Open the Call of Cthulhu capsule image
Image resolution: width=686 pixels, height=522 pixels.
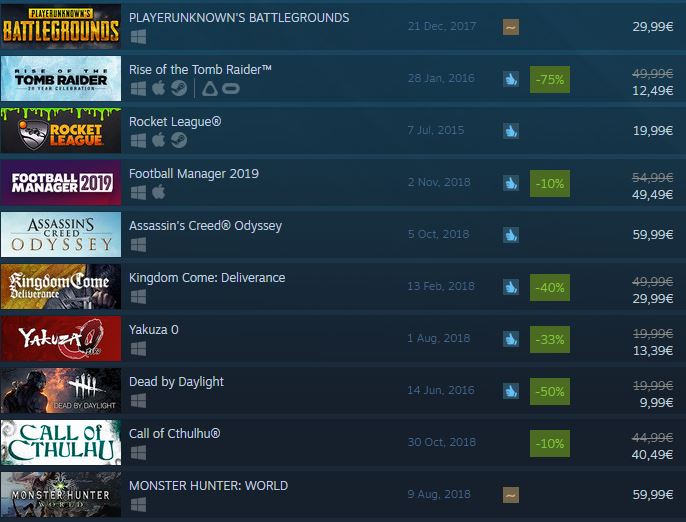(61, 442)
